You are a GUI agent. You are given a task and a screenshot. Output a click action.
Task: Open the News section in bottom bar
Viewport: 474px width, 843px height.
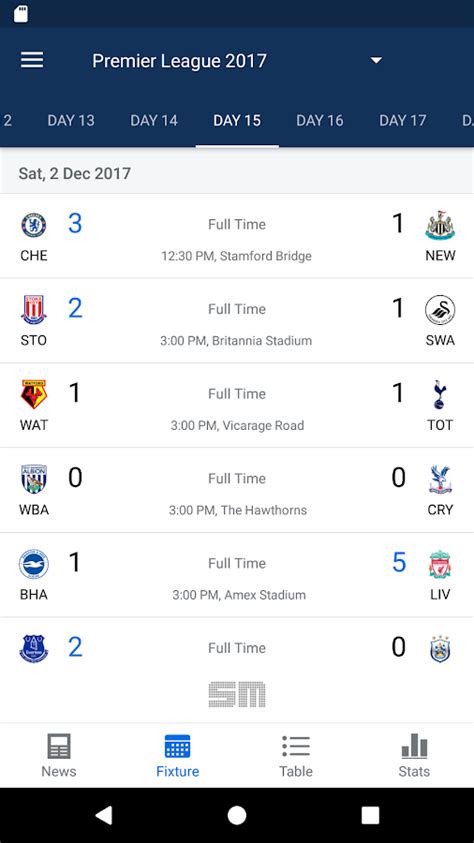59,755
